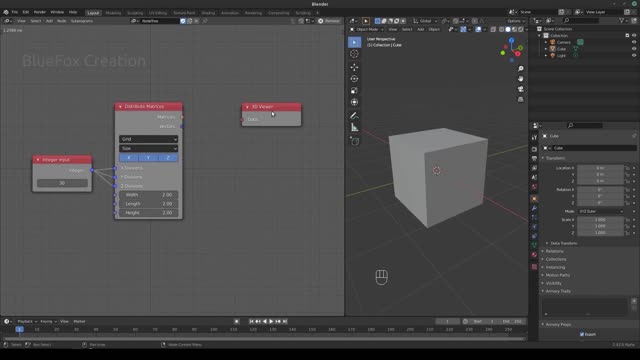This screenshot has width=640, height=360.
Task: Open the Output properties tab
Action: pos(534,158)
